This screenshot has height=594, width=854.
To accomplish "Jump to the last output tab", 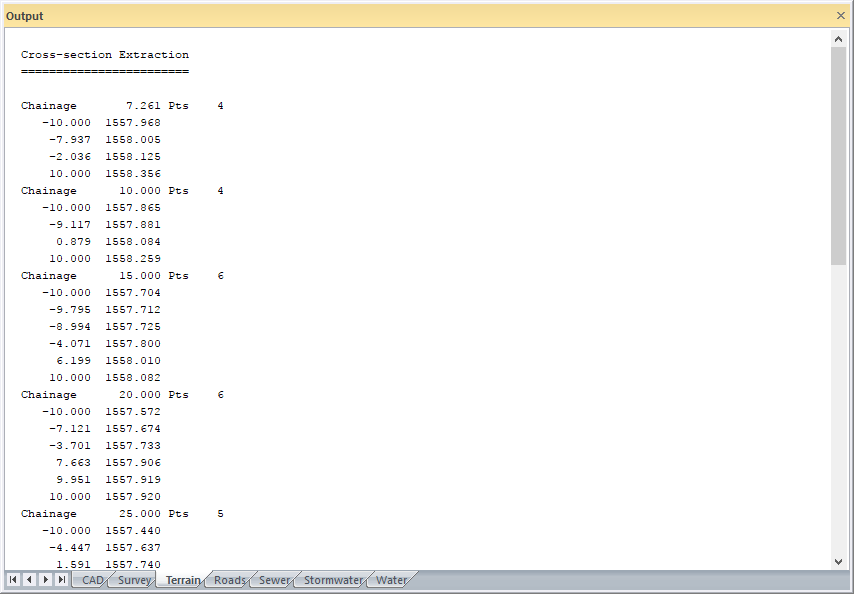I will pos(62,580).
